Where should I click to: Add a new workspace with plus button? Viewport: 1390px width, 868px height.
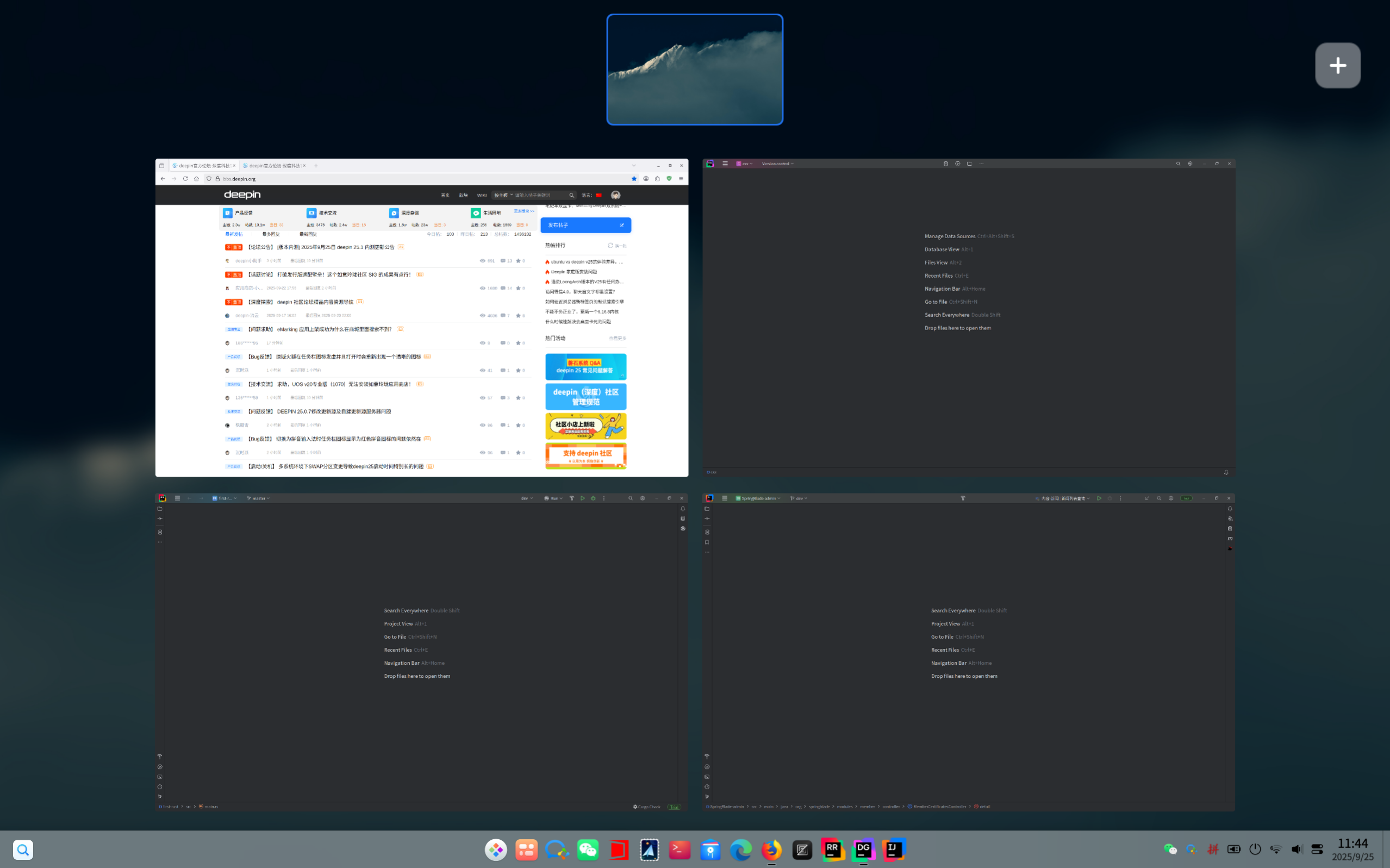pyautogui.click(x=1338, y=65)
